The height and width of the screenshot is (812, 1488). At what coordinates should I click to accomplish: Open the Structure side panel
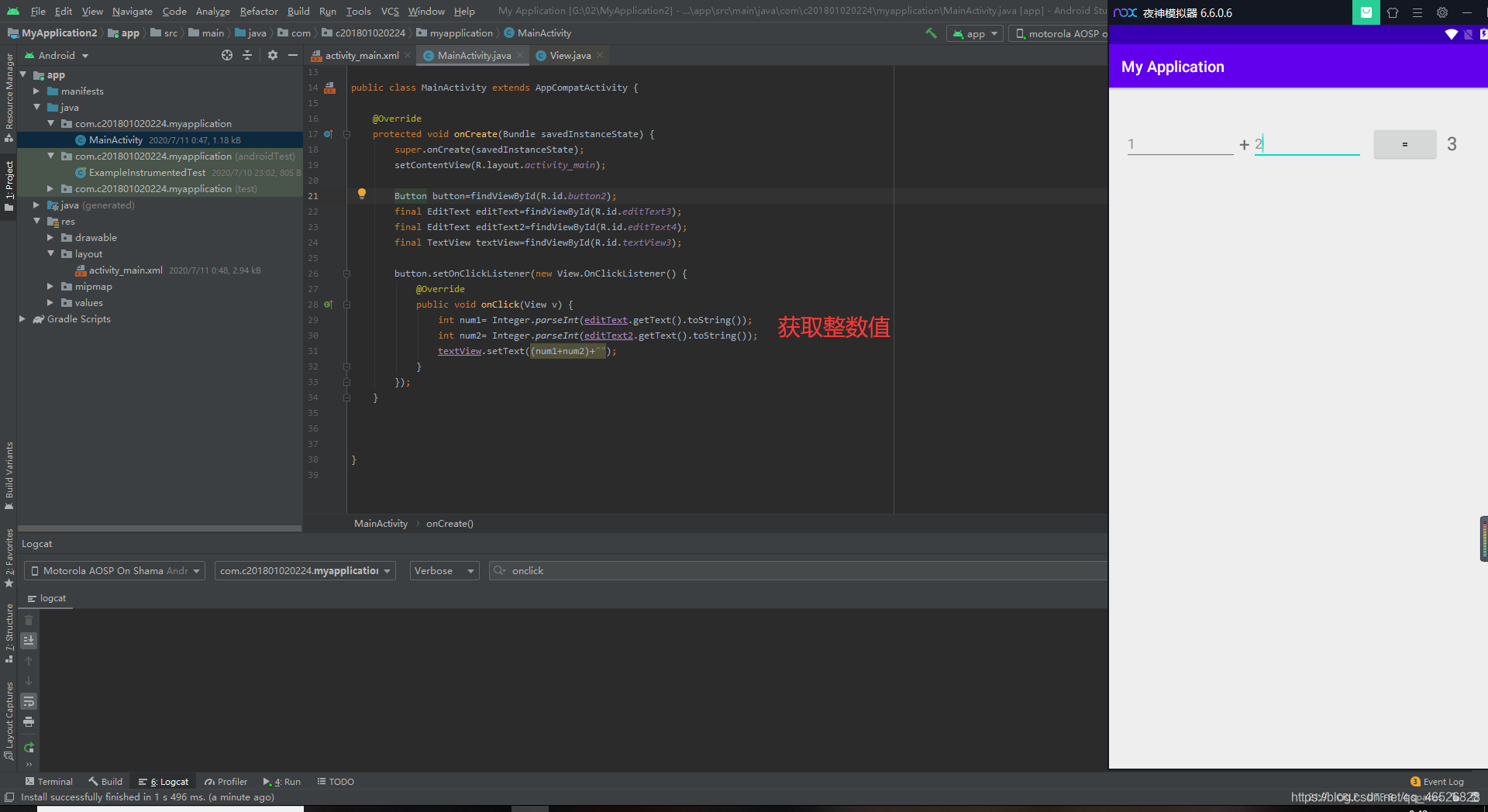coord(9,633)
